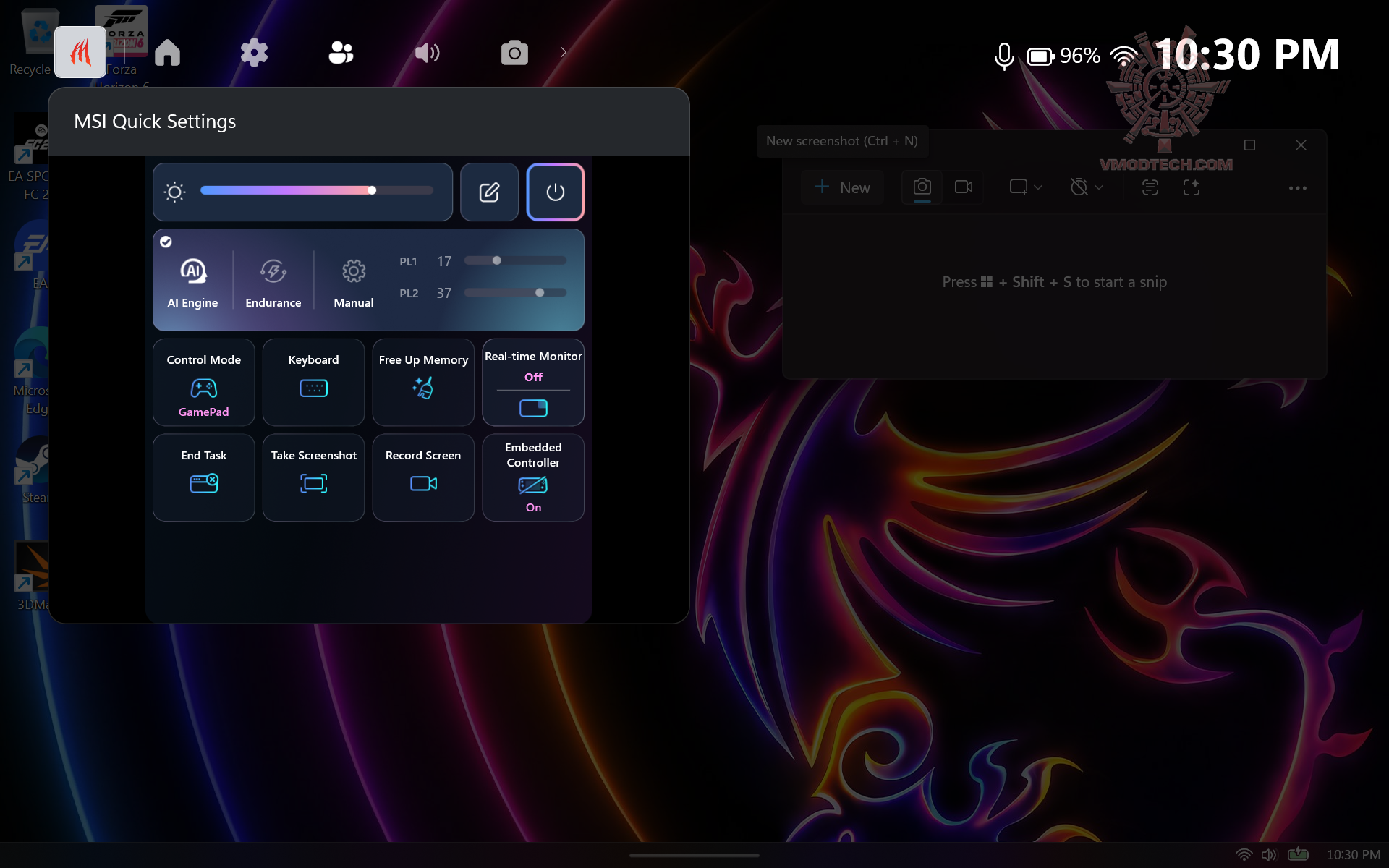Open the Keyboard quick tile

click(x=314, y=383)
